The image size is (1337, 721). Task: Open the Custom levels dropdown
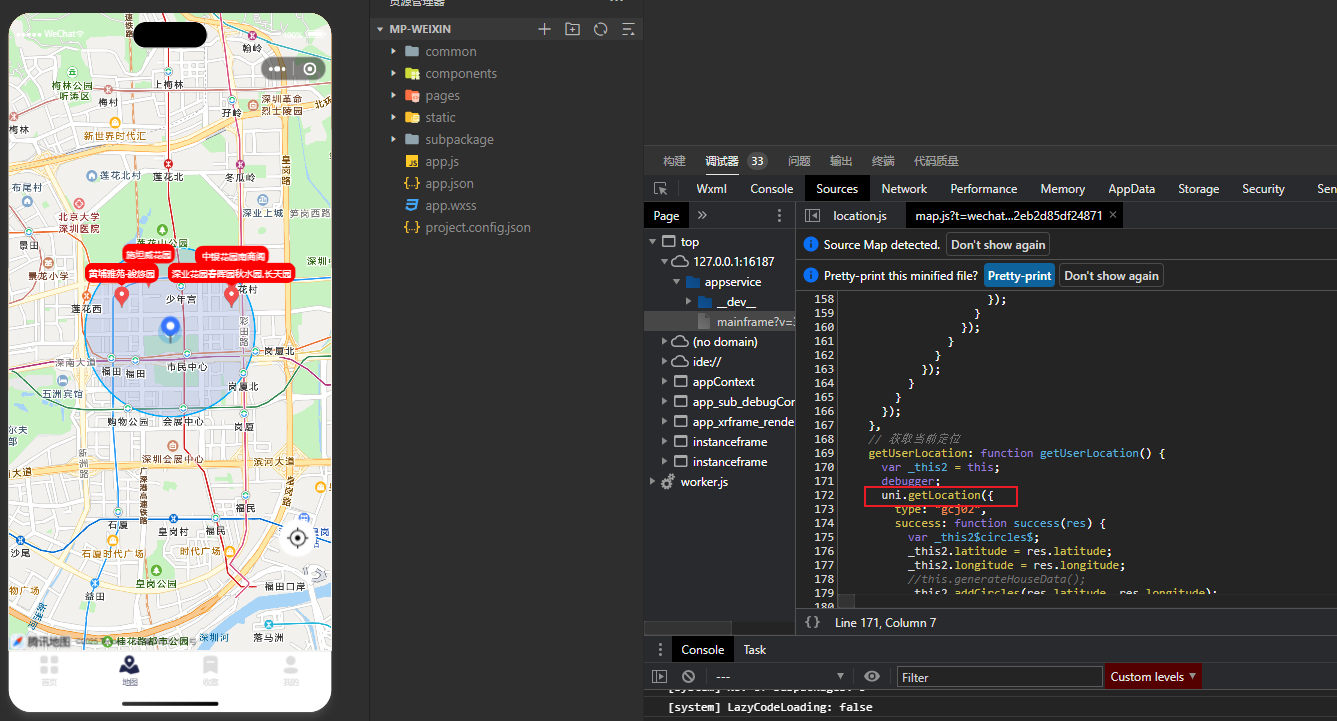pyautogui.click(x=1153, y=677)
